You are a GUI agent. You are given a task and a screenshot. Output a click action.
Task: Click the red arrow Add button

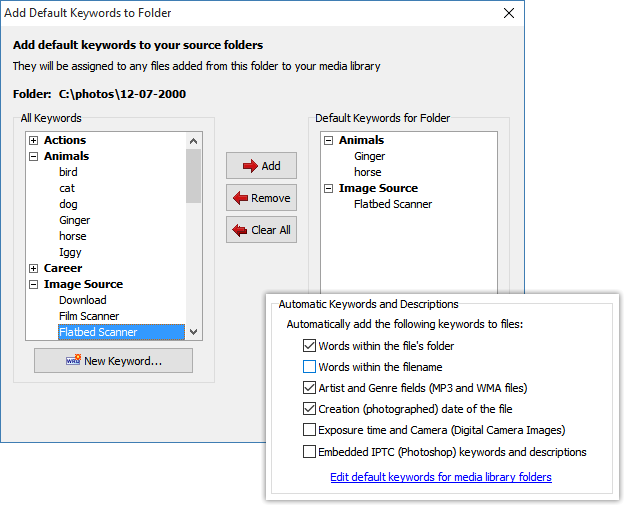point(261,166)
